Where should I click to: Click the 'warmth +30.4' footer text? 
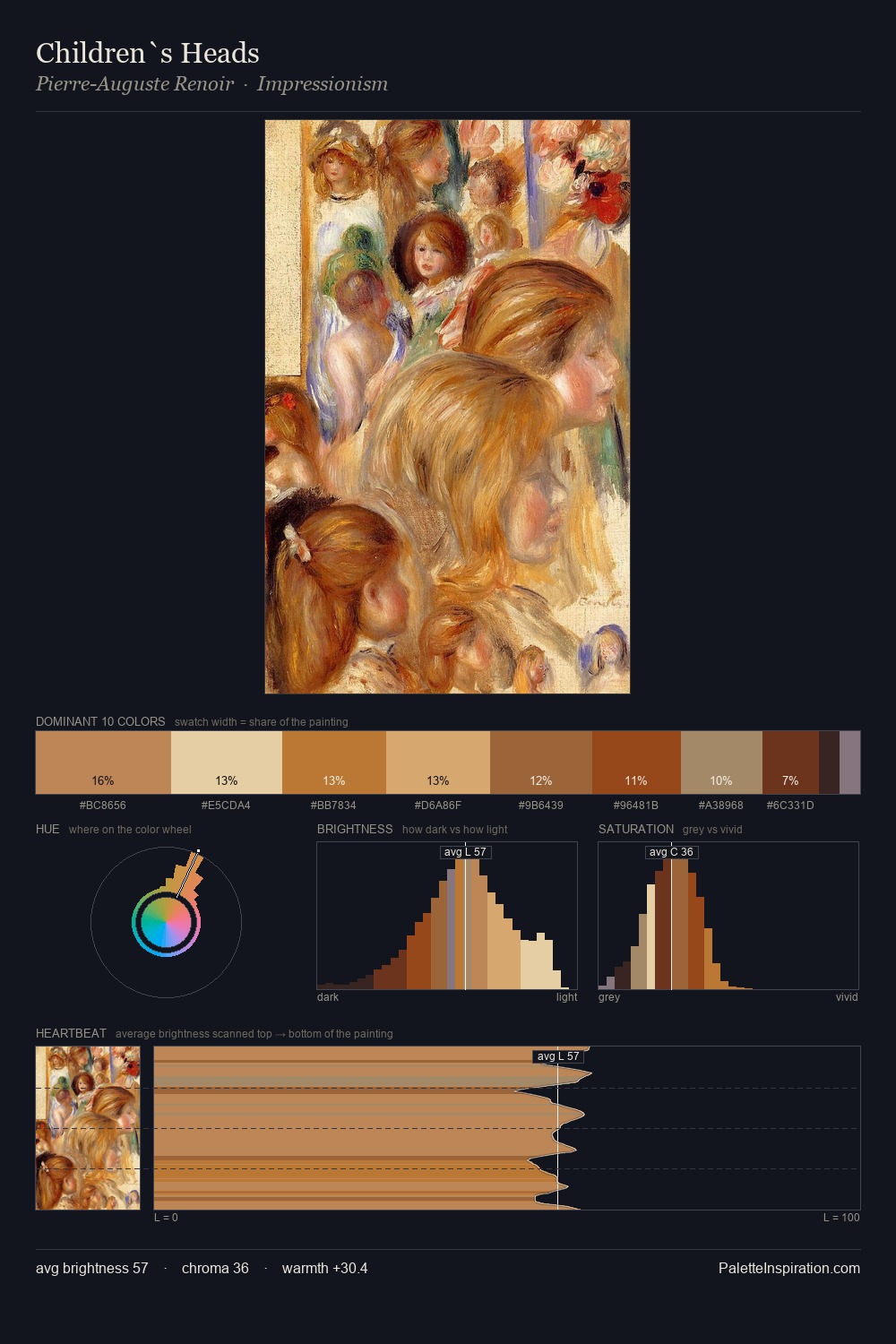(325, 1268)
